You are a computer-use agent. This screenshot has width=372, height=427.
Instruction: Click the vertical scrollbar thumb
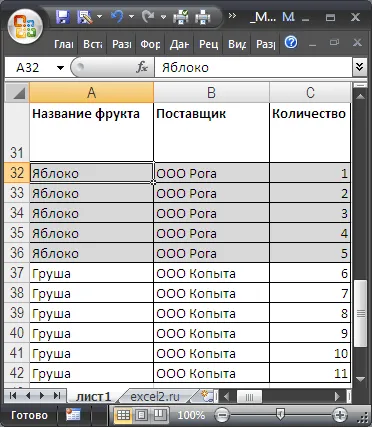point(360,313)
